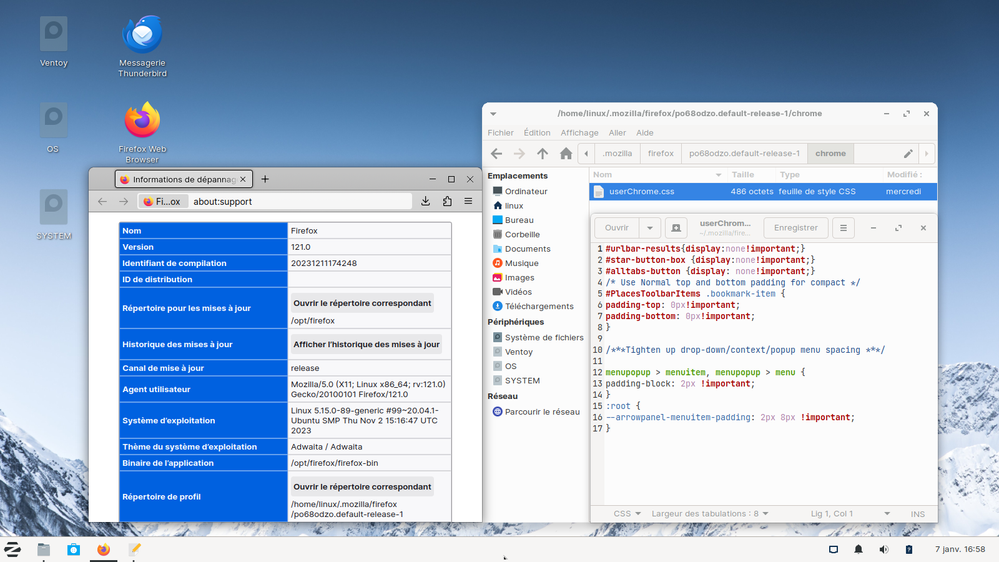Open the Ventoy desktop drive icon
The width and height of the screenshot is (999, 562).
coord(54,41)
